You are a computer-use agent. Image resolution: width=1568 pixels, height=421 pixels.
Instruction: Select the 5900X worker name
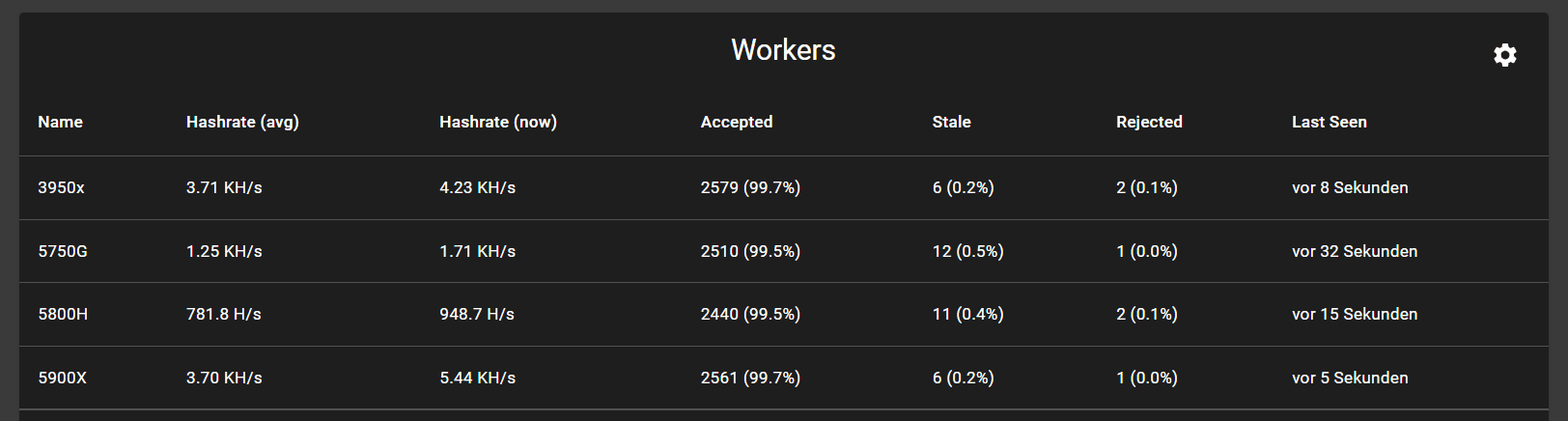(x=63, y=378)
